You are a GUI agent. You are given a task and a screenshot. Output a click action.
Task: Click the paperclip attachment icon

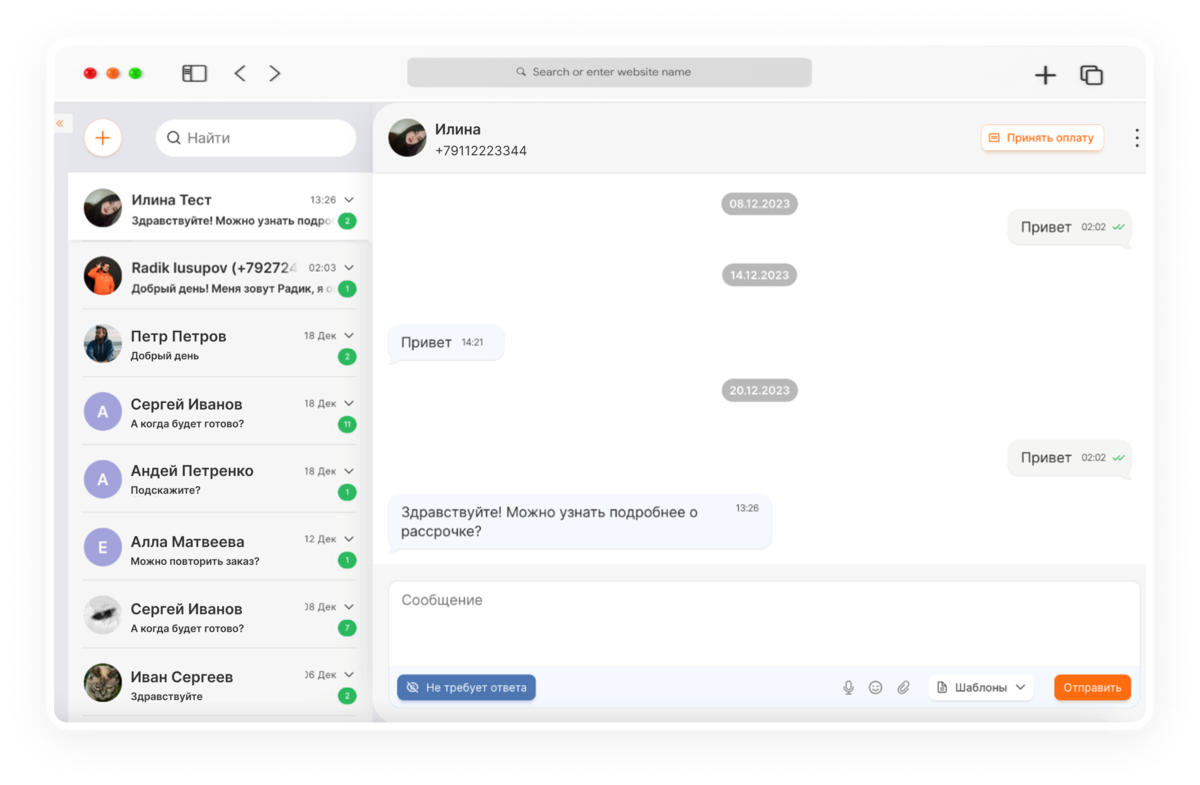(903, 687)
